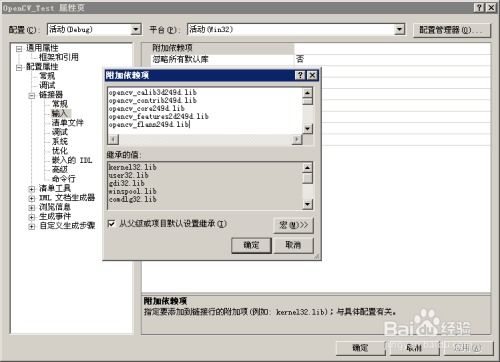Image resolution: width=500 pixels, height=362 pixels.
Task: Click line opencv_contrib249d.lib in edit box
Action: coord(153,100)
